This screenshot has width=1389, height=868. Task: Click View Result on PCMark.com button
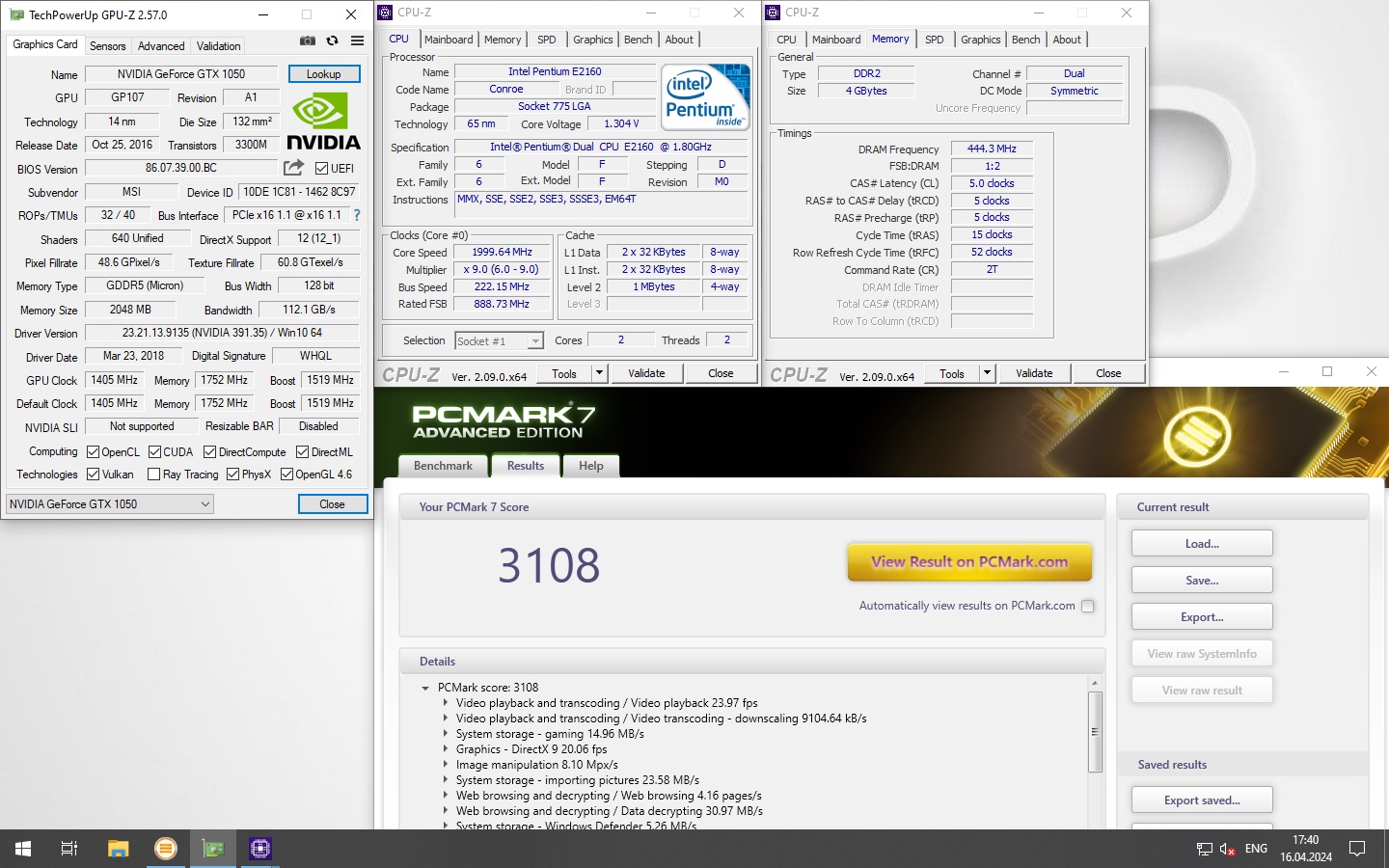[x=969, y=561]
